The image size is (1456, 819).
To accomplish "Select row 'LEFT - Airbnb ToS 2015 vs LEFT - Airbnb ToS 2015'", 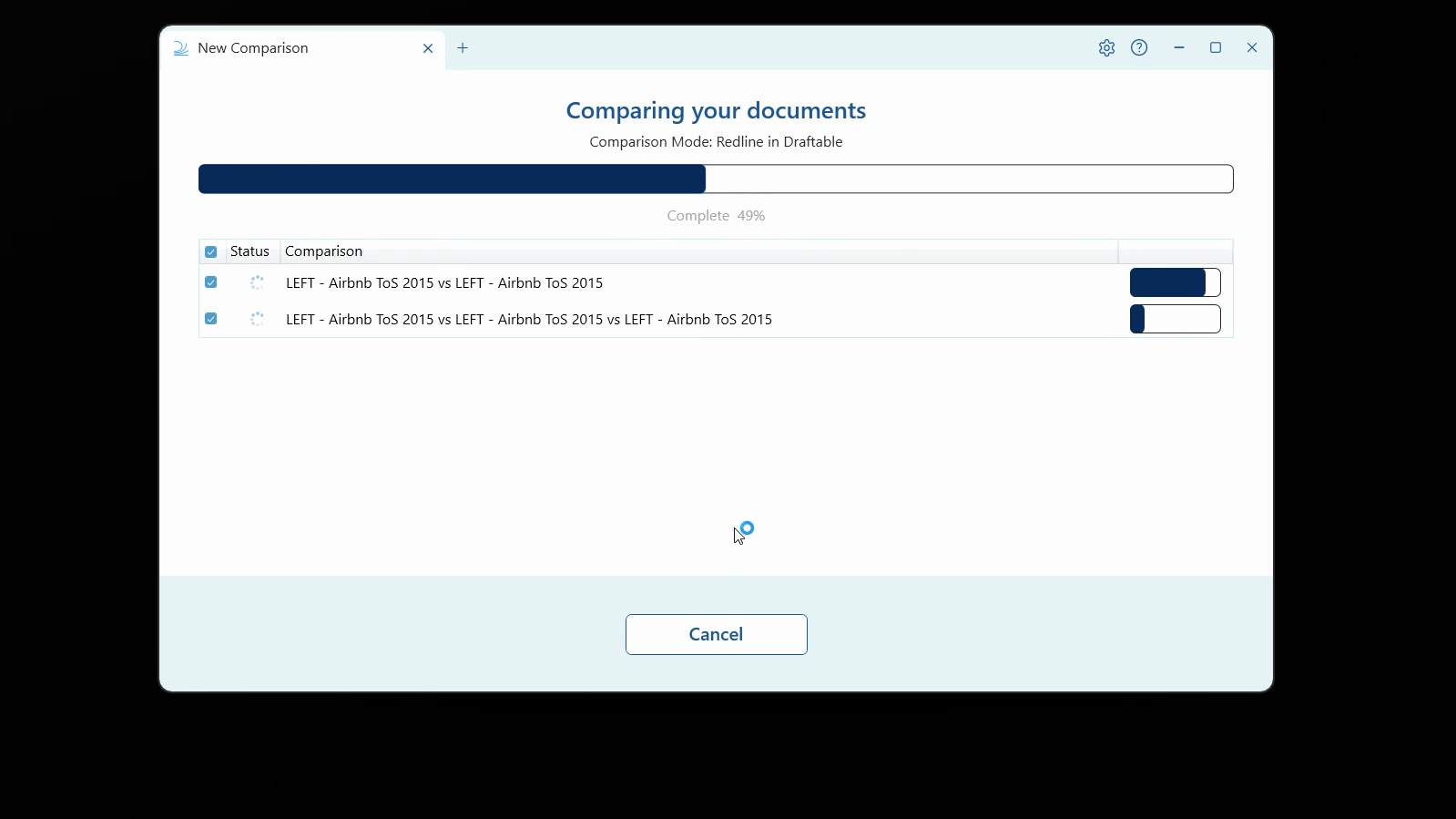I will (716, 282).
